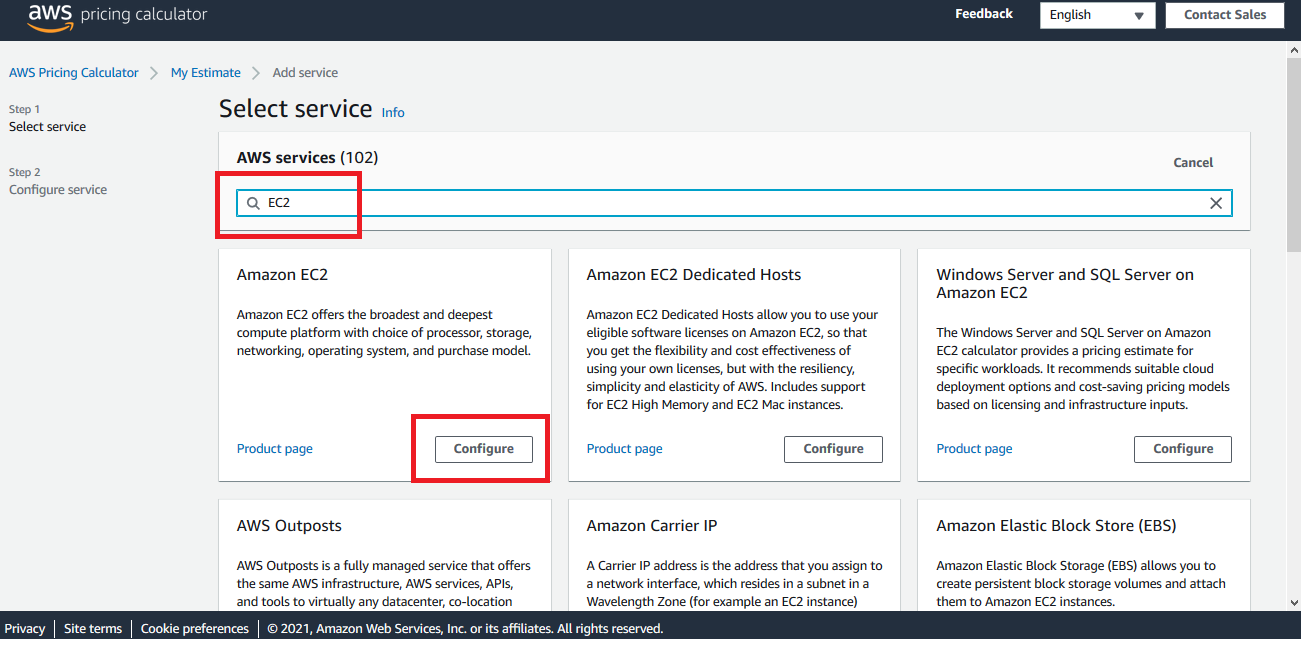Click Amazon Elastic Block Store (EBS) title
Screen dimensions: 1301x648
(1056, 526)
